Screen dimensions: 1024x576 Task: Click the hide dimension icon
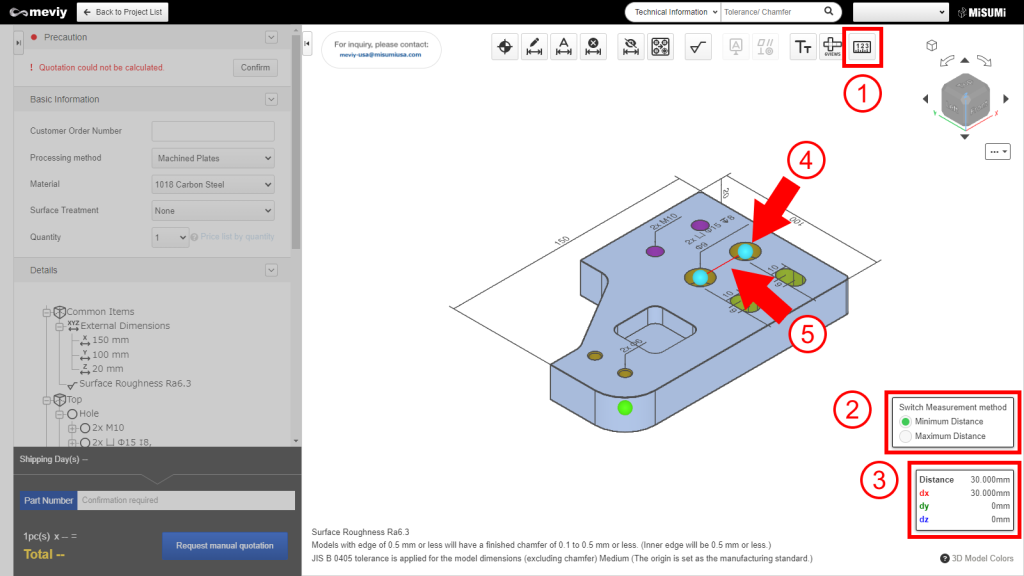pos(631,46)
